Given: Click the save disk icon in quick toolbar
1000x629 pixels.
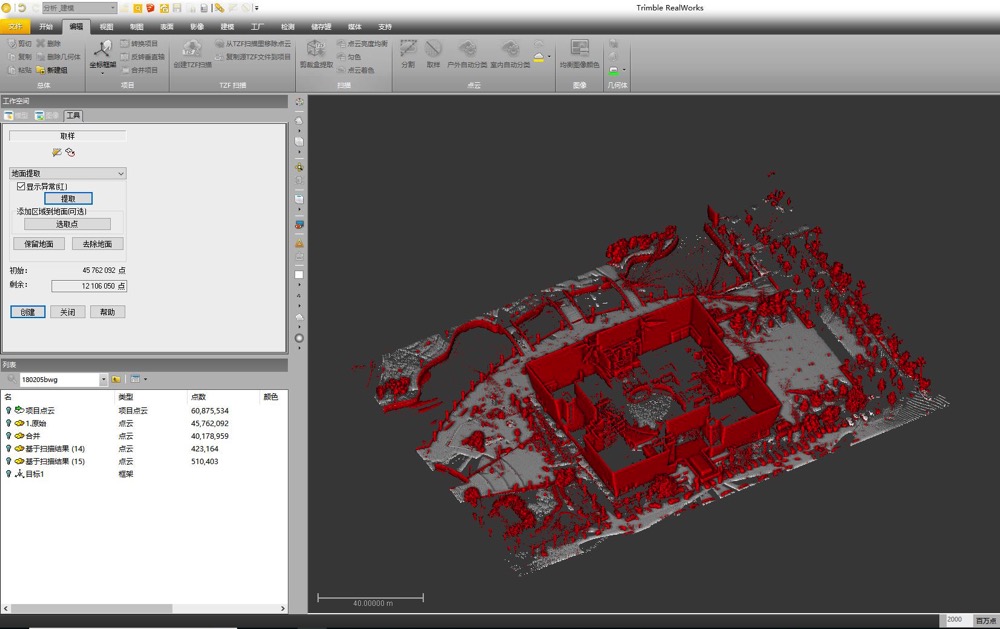Looking at the screenshot, I should (177, 8).
